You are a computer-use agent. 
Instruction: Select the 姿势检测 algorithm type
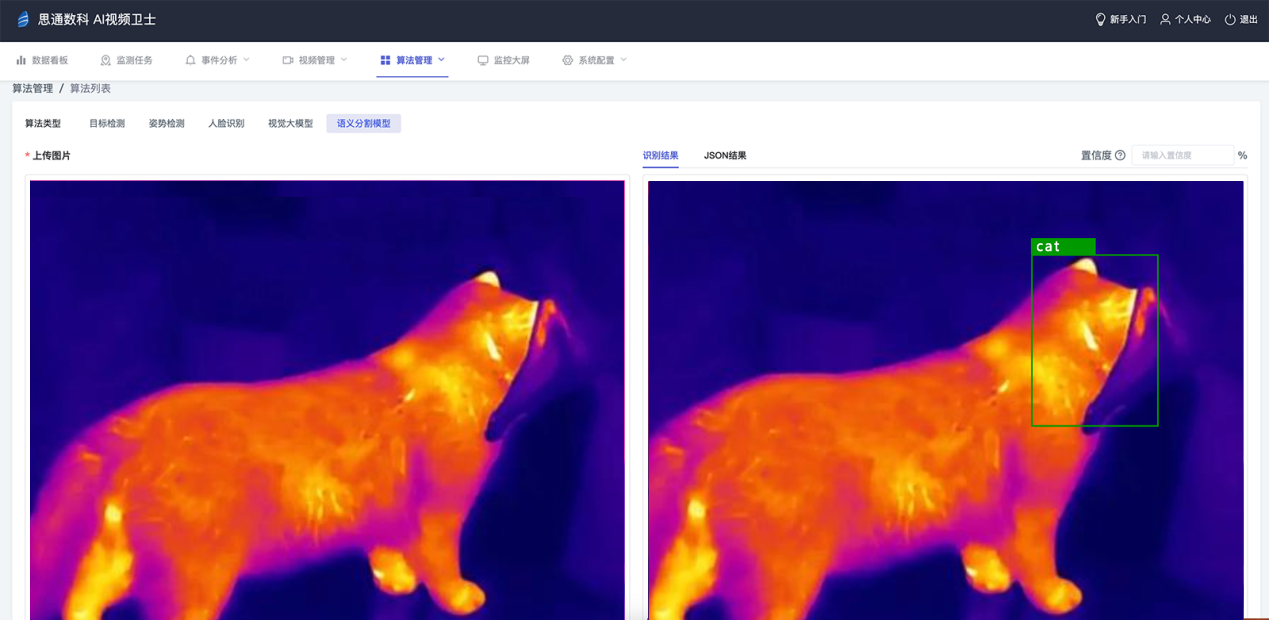pos(167,124)
